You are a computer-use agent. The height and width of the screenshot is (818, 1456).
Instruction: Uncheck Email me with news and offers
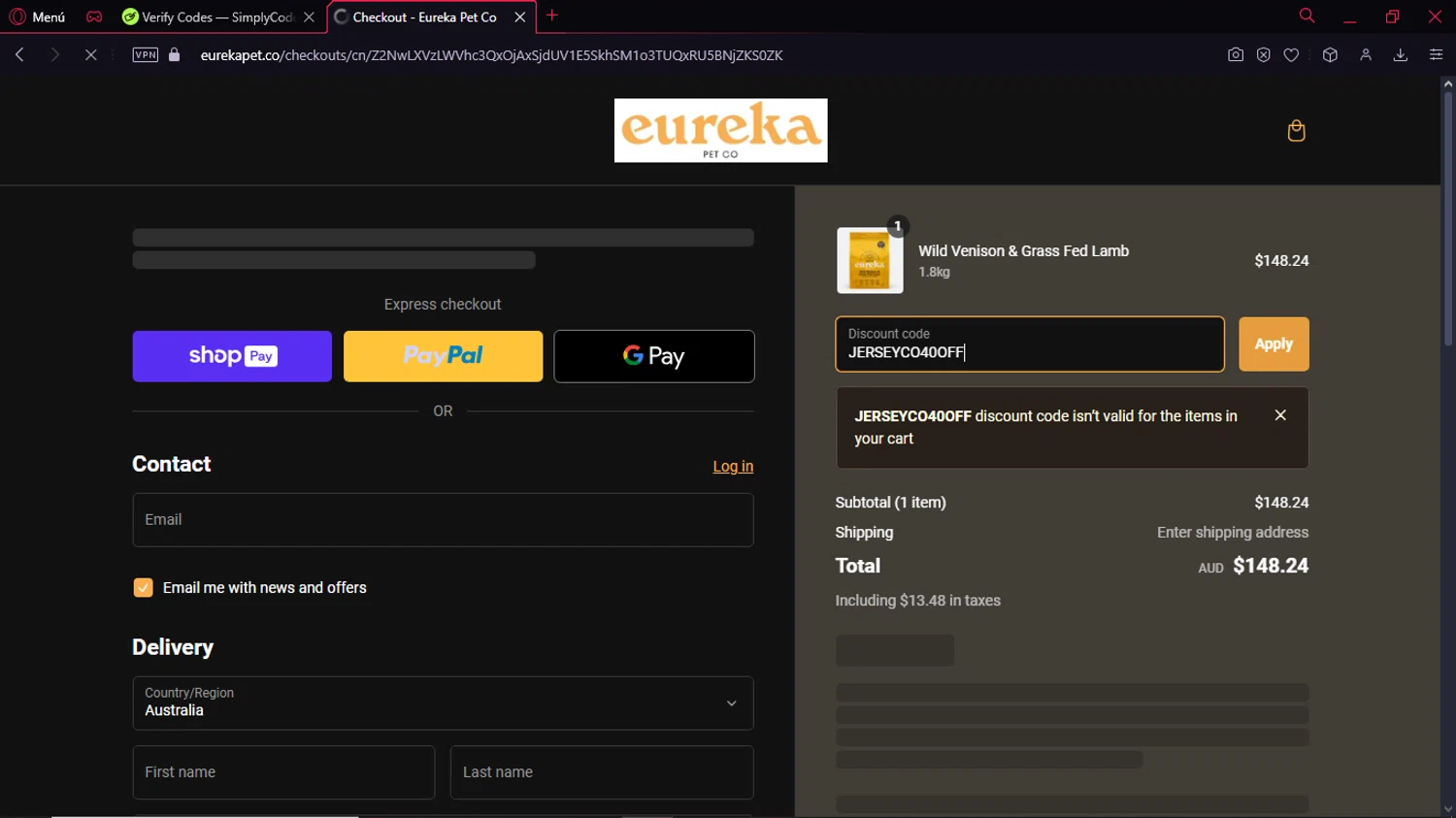[143, 588]
